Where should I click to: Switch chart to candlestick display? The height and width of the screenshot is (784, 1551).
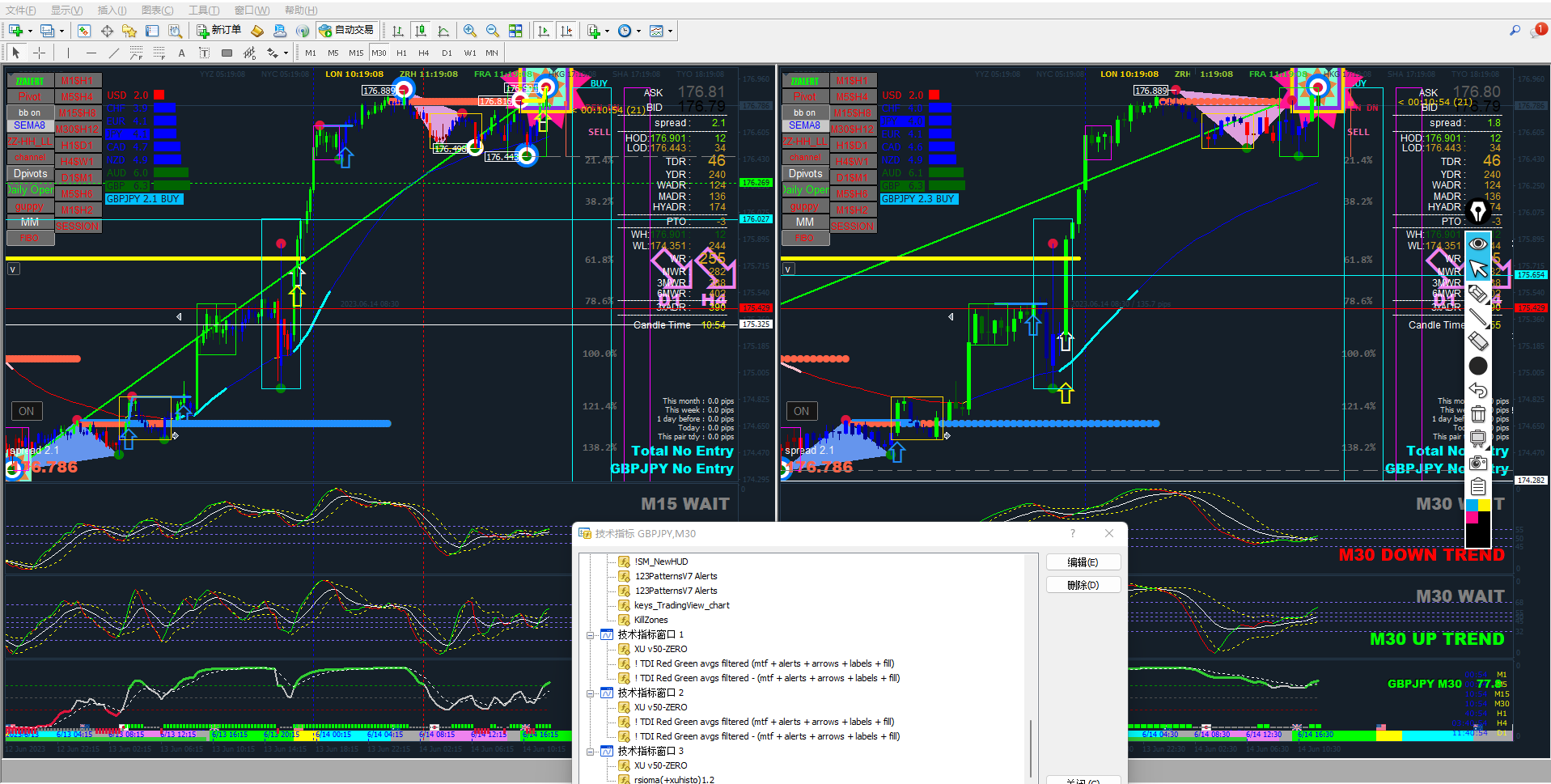click(x=421, y=31)
